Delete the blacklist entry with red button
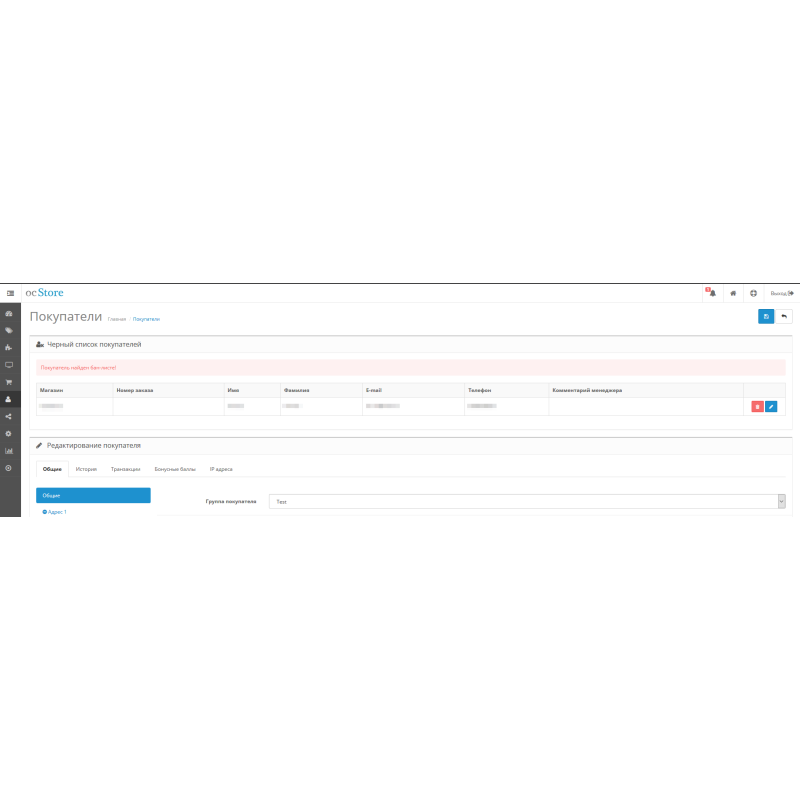The height and width of the screenshot is (800, 800). click(x=757, y=406)
